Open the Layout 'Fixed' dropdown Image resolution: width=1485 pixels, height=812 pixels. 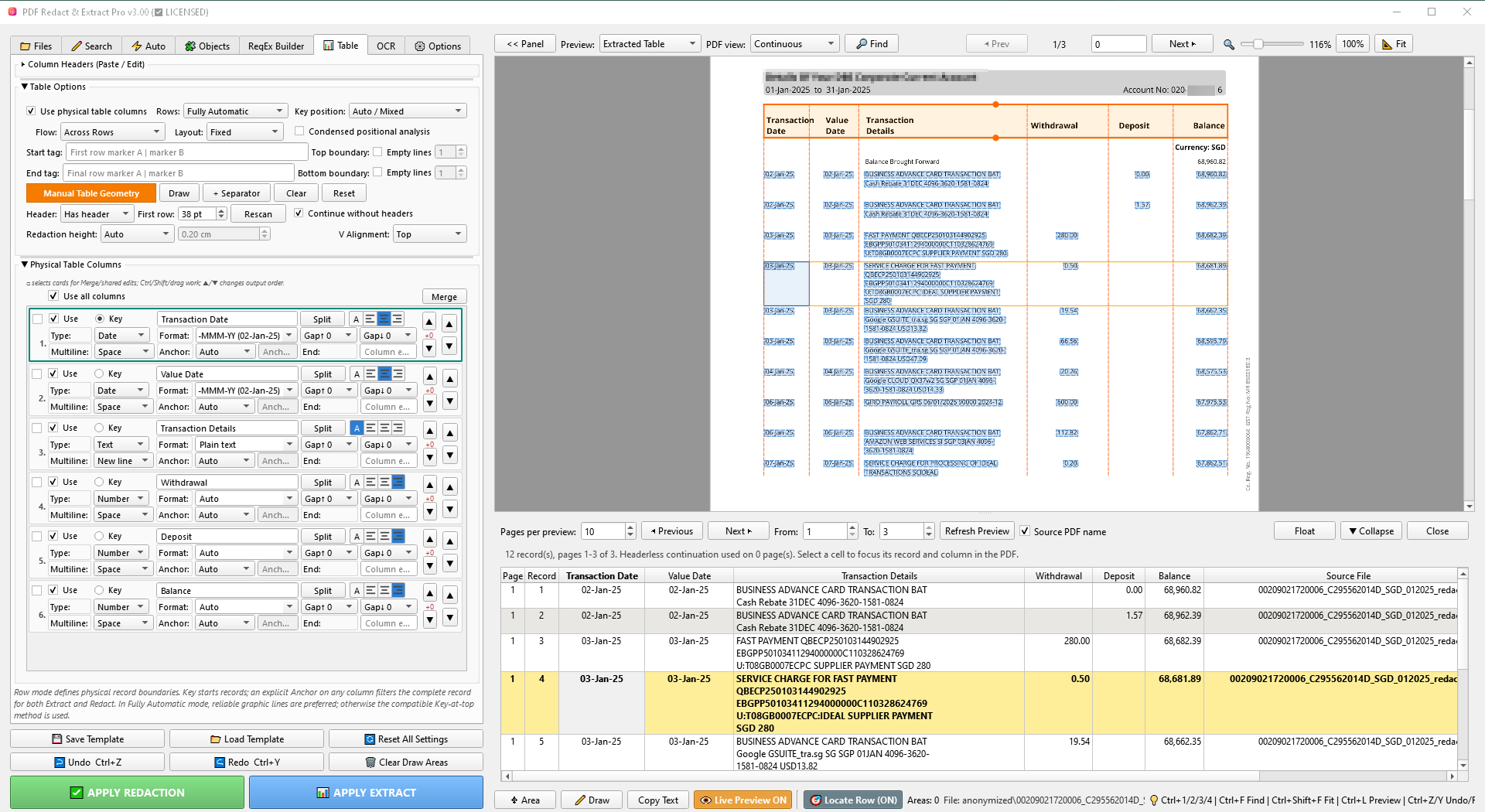[244, 132]
